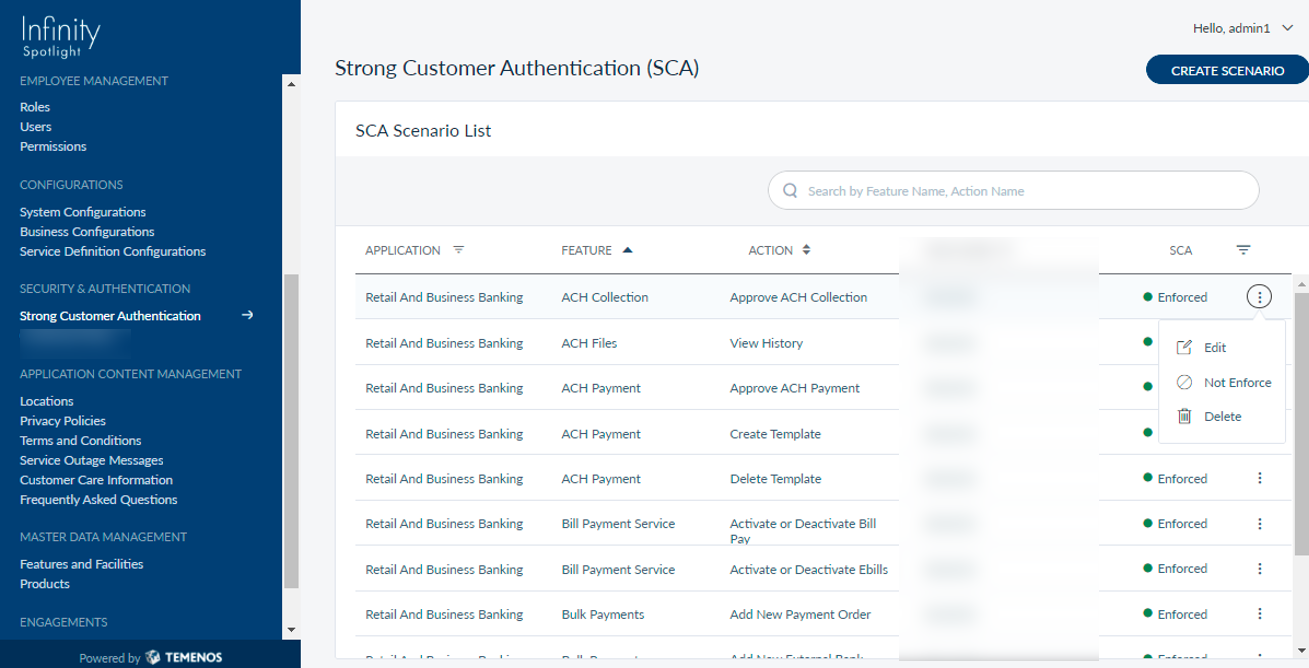This screenshot has width=1309, height=668.
Task: Go to Roles under Employee Management
Action: pyautogui.click(x=35, y=107)
